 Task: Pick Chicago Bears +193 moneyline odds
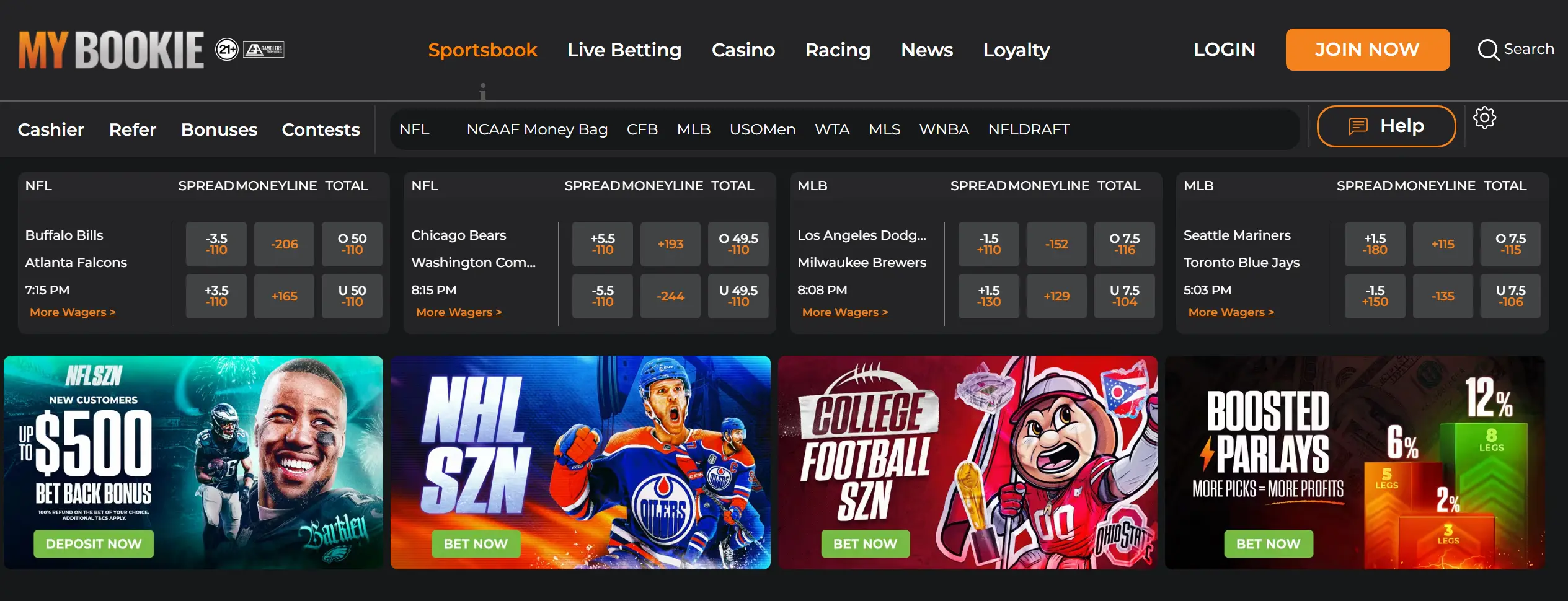(671, 244)
